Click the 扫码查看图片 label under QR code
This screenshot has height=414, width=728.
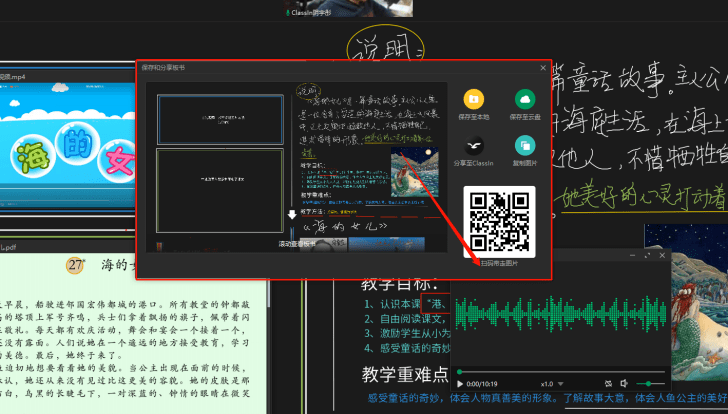(x=499, y=263)
